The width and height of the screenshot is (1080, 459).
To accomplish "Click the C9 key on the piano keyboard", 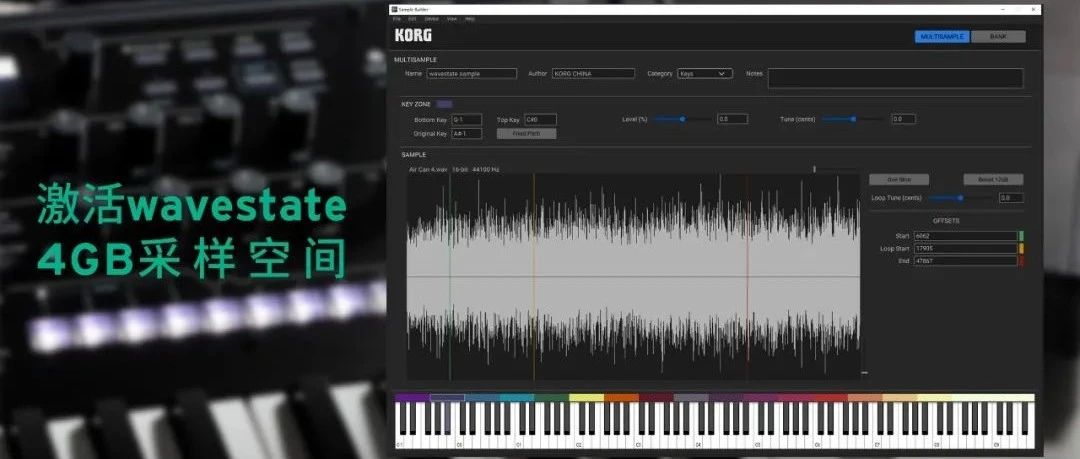I will (x=999, y=442).
